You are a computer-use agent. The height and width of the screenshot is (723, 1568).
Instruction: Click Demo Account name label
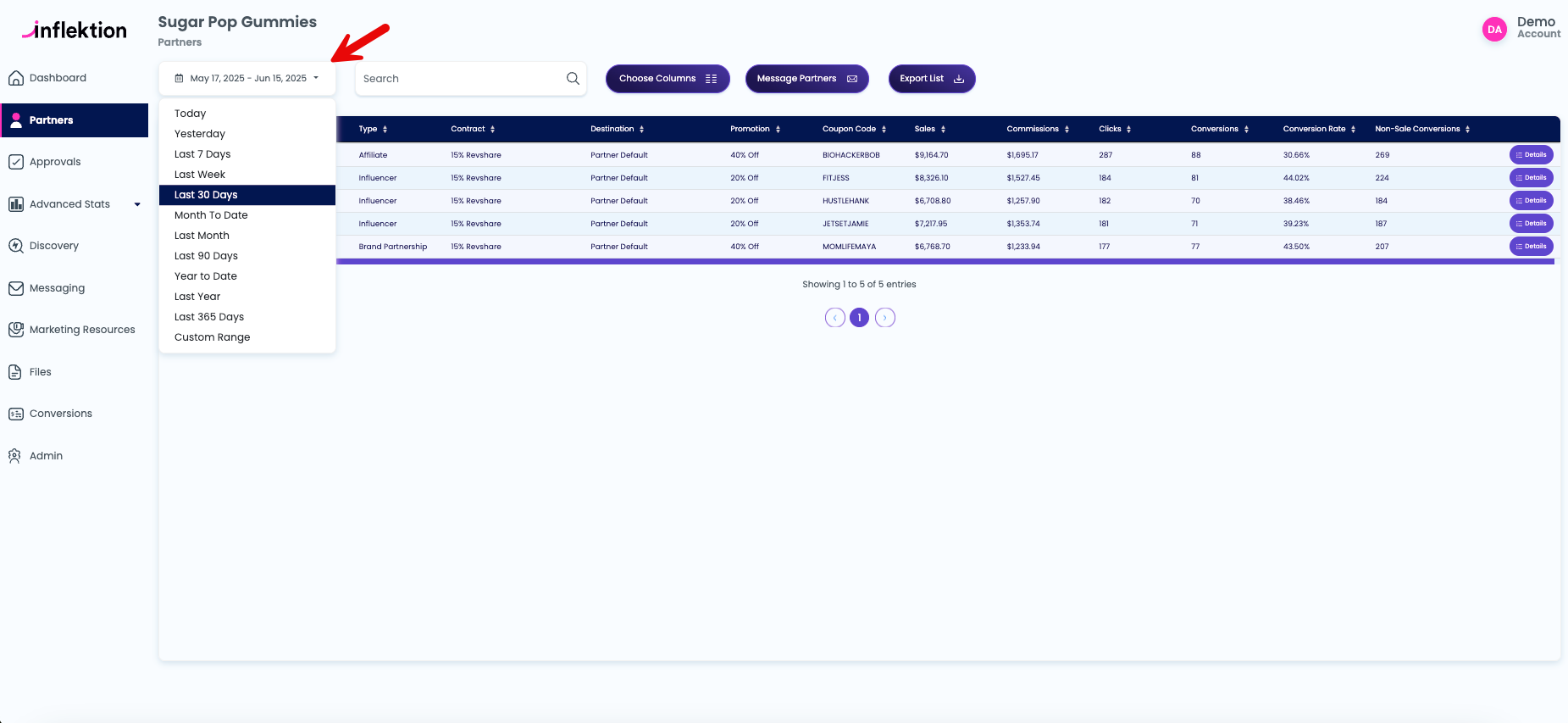[x=1538, y=28]
